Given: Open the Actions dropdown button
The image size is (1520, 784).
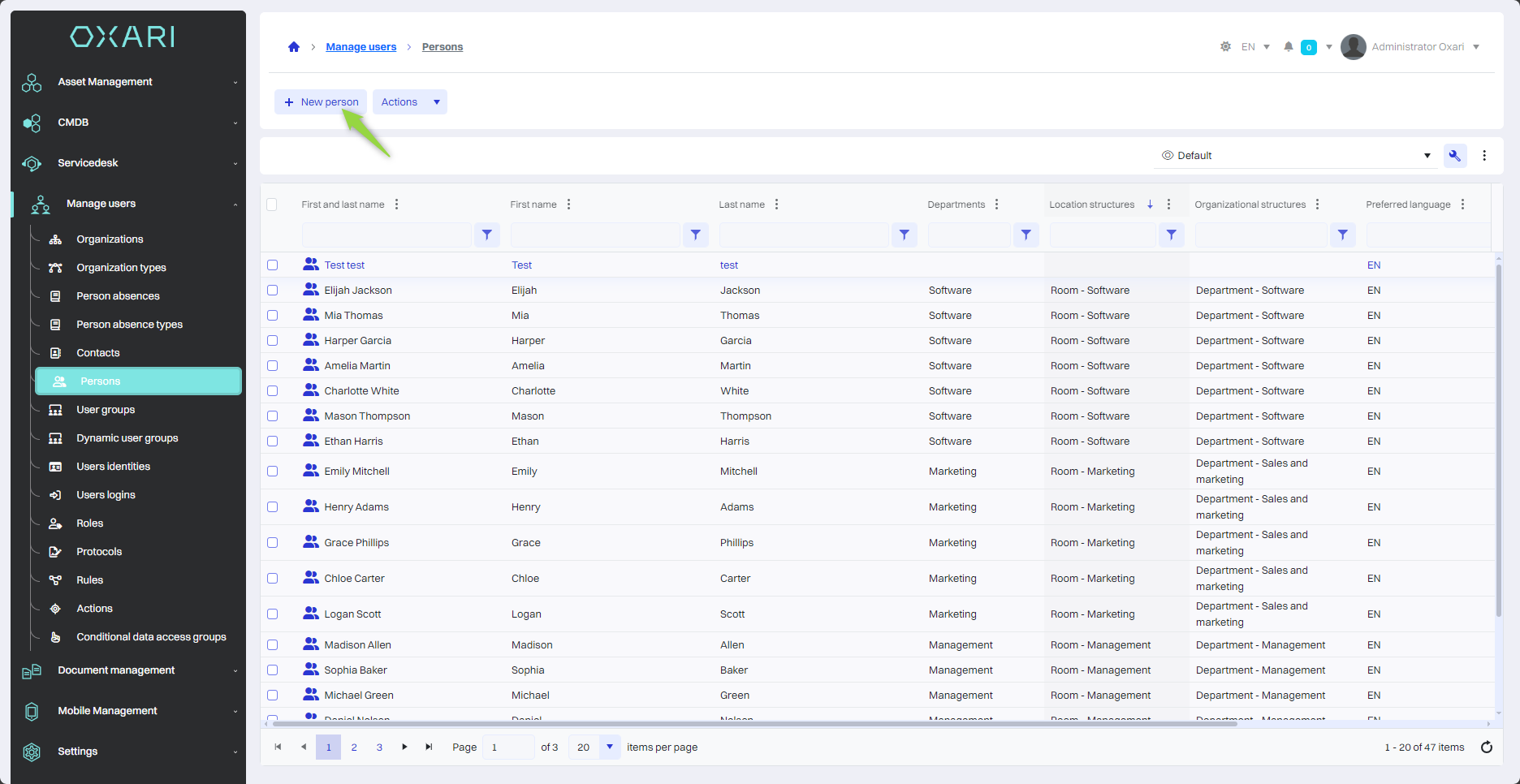Looking at the screenshot, I should pyautogui.click(x=410, y=102).
